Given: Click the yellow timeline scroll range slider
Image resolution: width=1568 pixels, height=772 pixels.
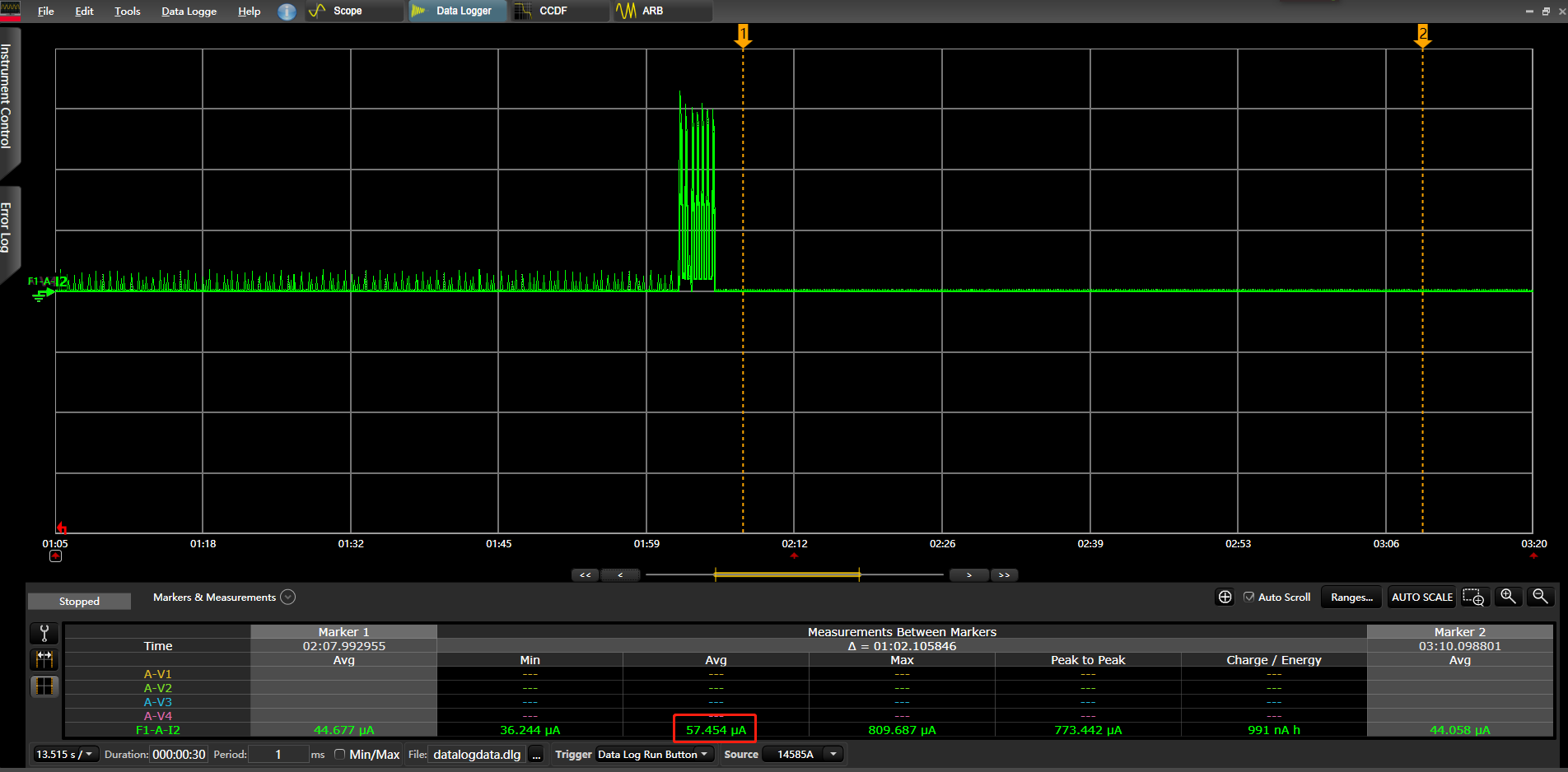Looking at the screenshot, I should click(787, 574).
